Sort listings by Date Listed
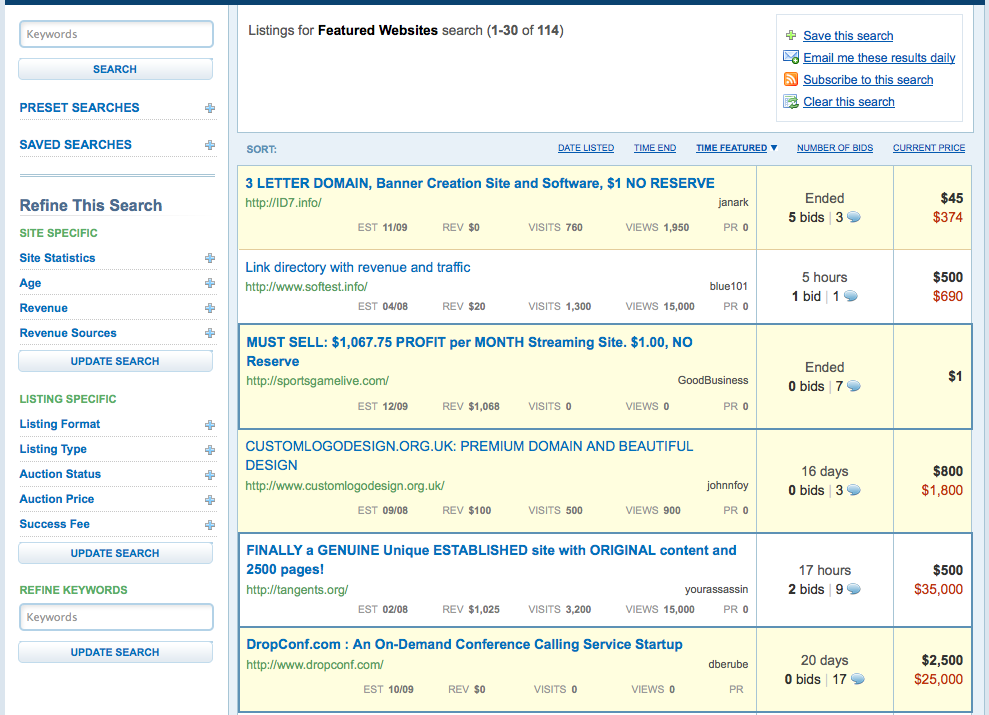The width and height of the screenshot is (989, 715). click(x=585, y=148)
